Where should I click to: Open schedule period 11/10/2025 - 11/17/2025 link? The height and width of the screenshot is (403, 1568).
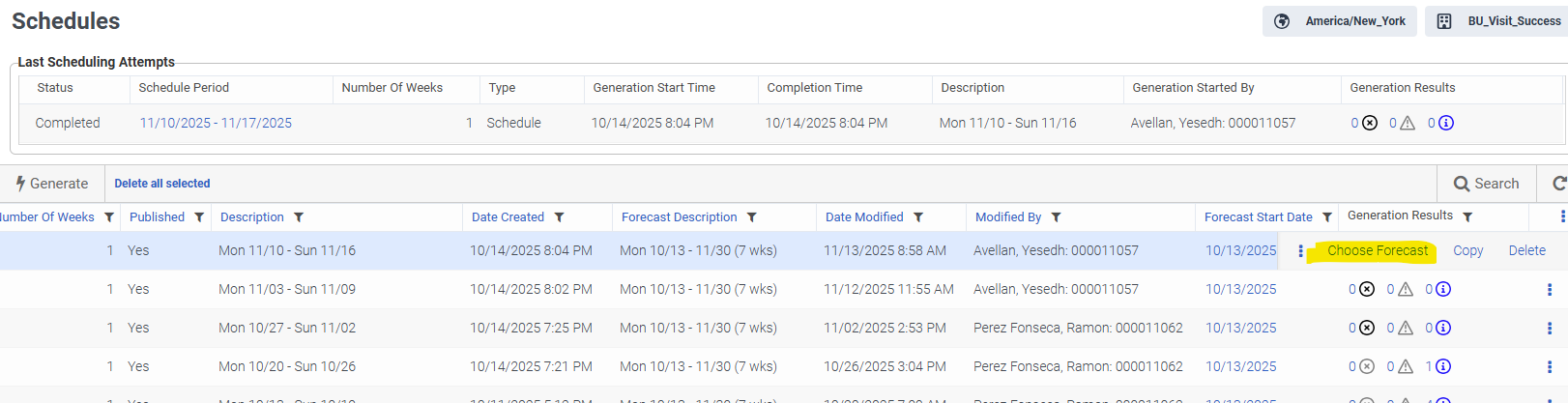[x=216, y=123]
